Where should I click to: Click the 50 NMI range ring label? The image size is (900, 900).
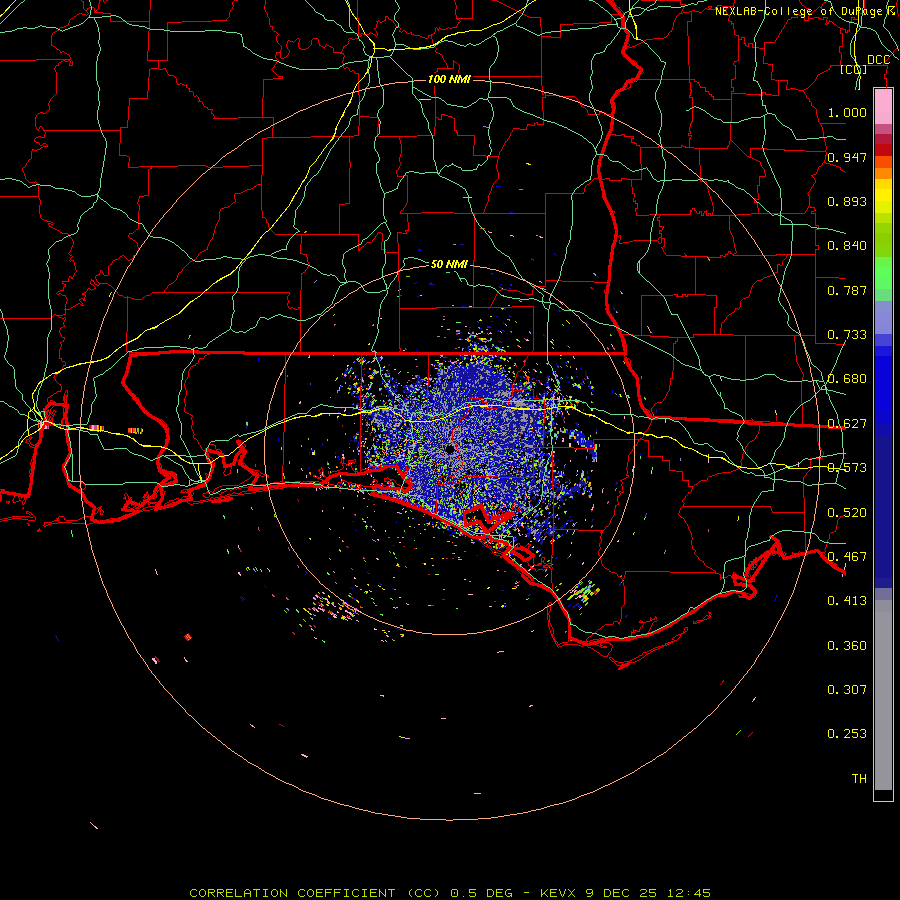pos(449,264)
